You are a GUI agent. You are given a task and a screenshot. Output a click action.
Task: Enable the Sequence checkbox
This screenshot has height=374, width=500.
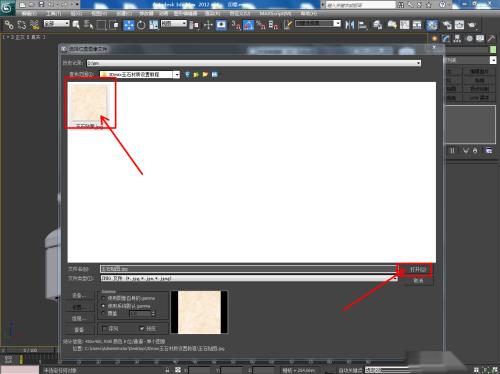[104, 329]
